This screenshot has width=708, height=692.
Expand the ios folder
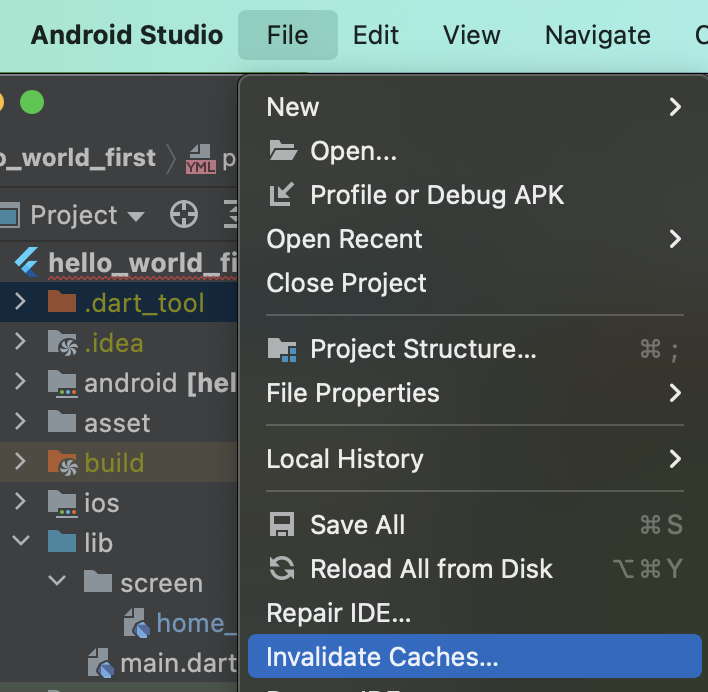pyautogui.click(x=20, y=502)
